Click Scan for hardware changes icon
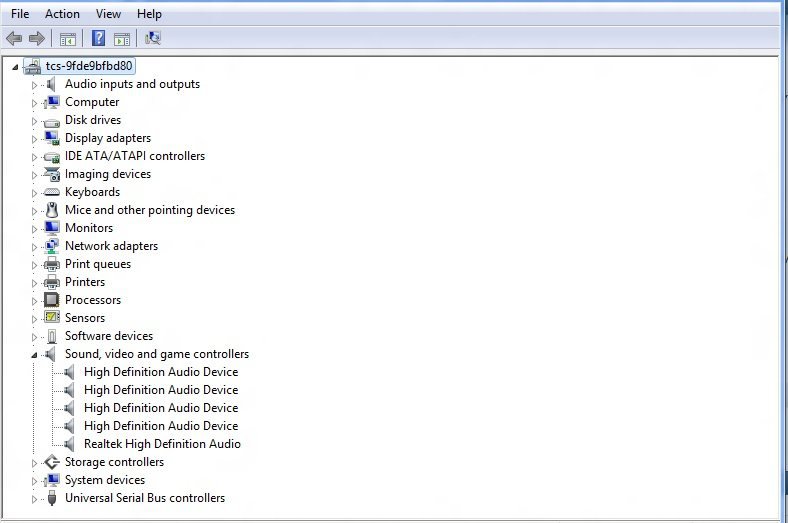This screenshot has height=523, width=788. 152,39
